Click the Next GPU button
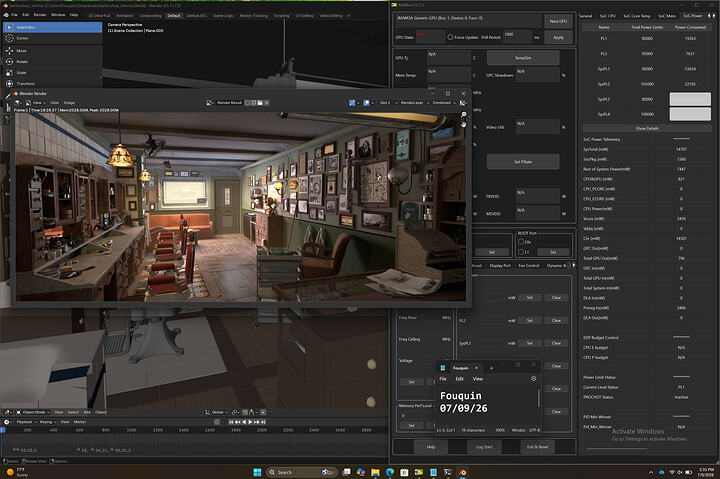 click(558, 21)
